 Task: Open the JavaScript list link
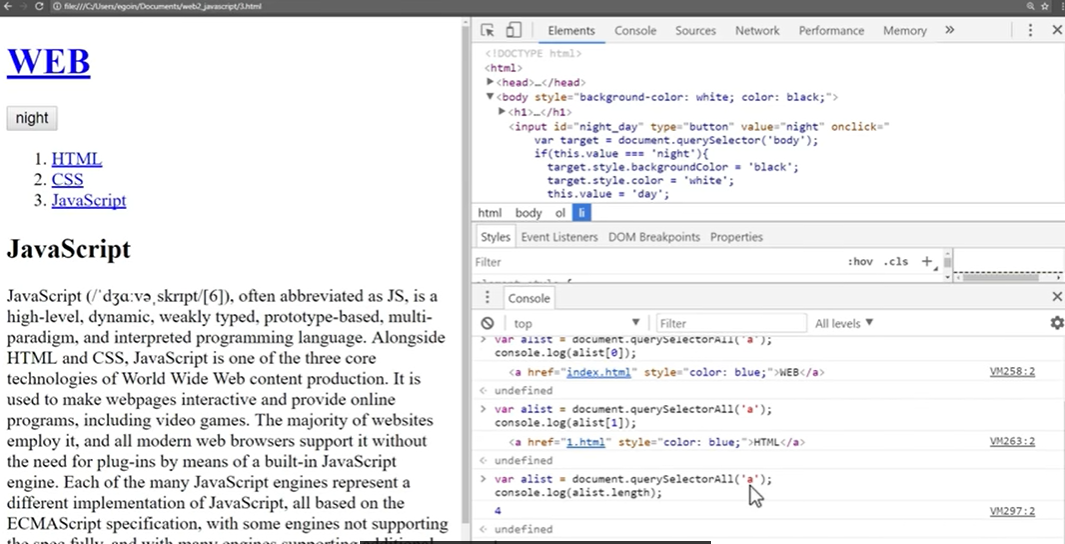point(89,200)
